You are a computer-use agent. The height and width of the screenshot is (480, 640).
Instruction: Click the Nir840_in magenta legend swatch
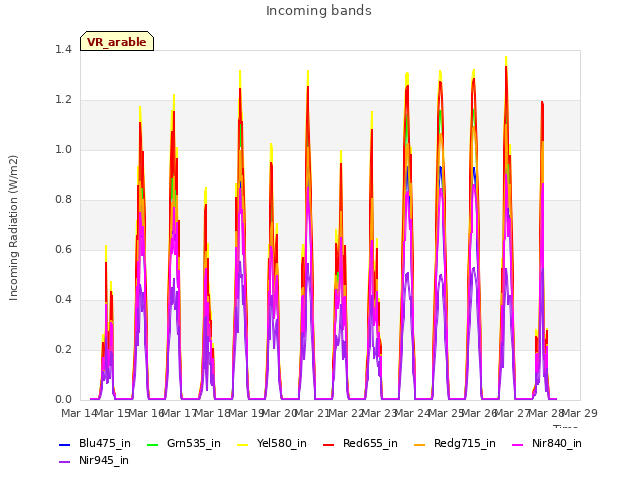tap(518, 444)
